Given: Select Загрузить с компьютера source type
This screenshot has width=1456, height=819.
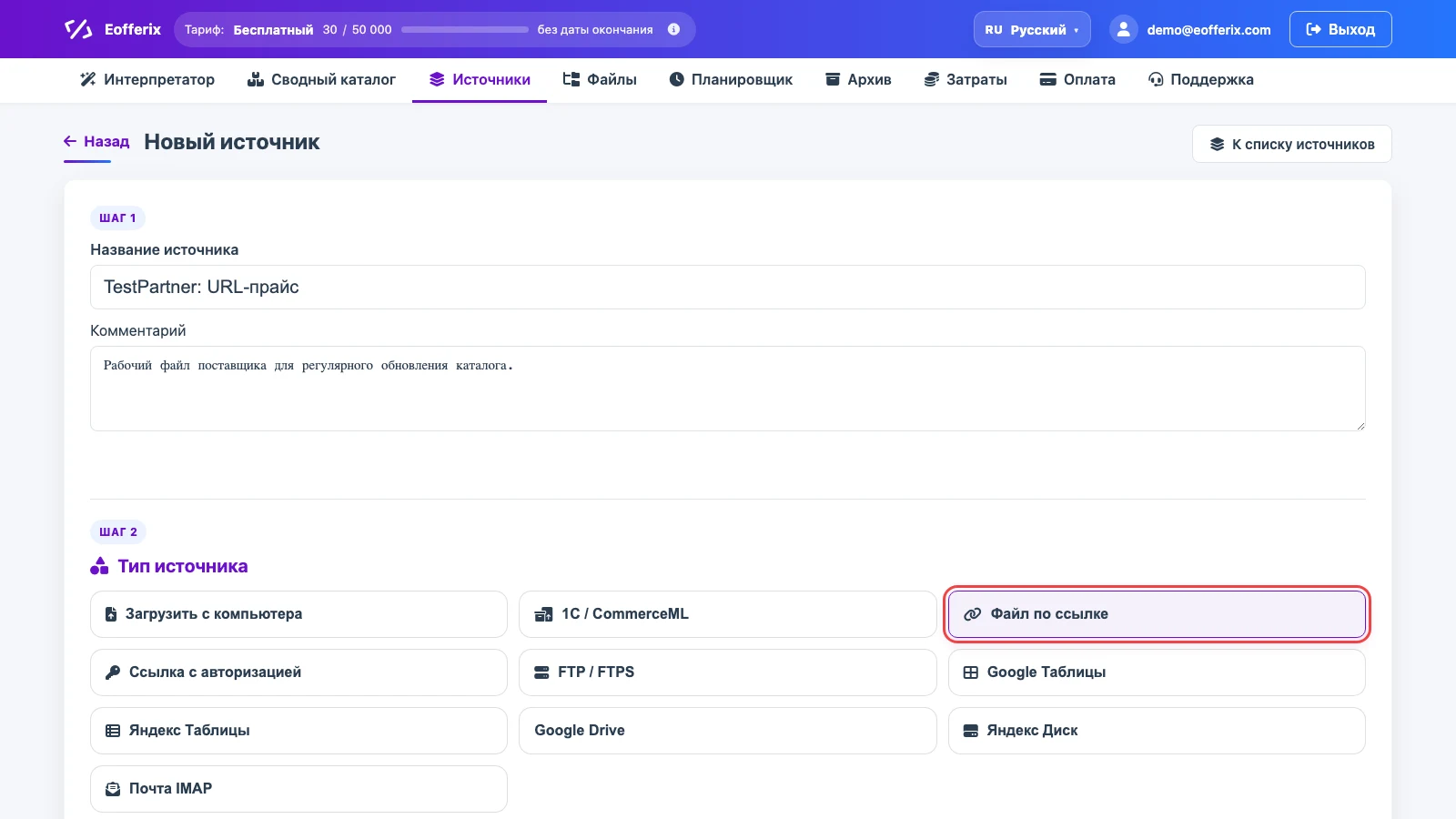Looking at the screenshot, I should click(298, 614).
